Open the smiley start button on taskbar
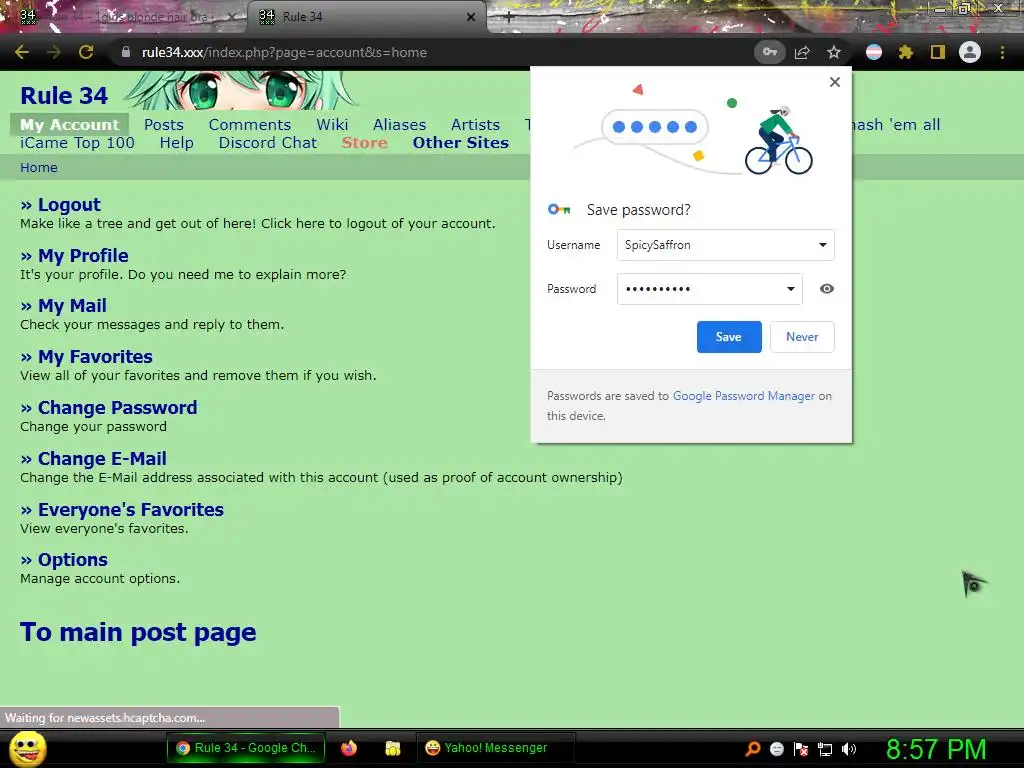1024x768 pixels. [28, 748]
